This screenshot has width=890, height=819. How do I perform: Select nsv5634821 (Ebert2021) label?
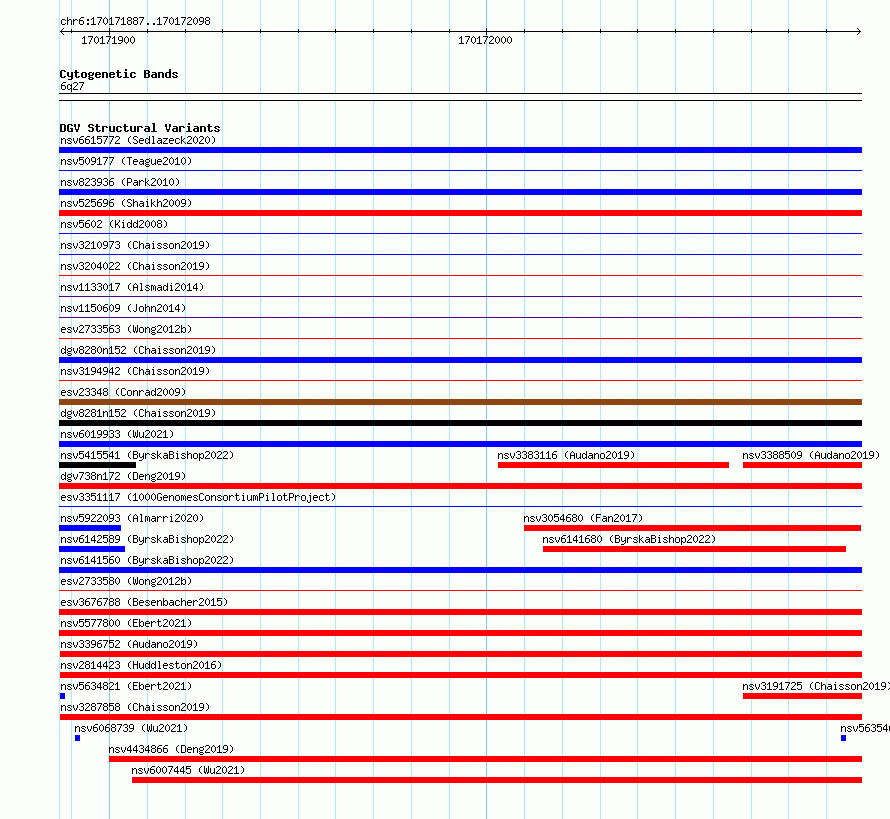pyautogui.click(x=126, y=686)
